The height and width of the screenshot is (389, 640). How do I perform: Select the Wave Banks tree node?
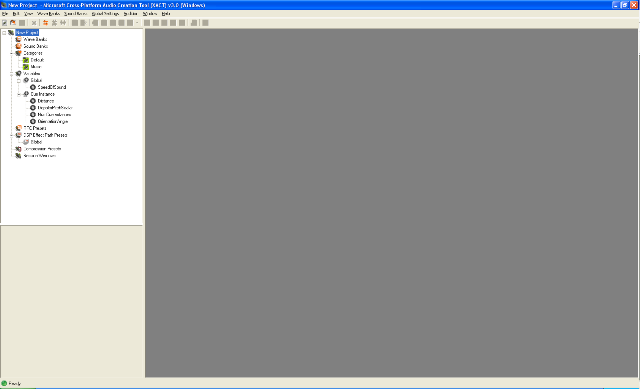(x=35, y=40)
